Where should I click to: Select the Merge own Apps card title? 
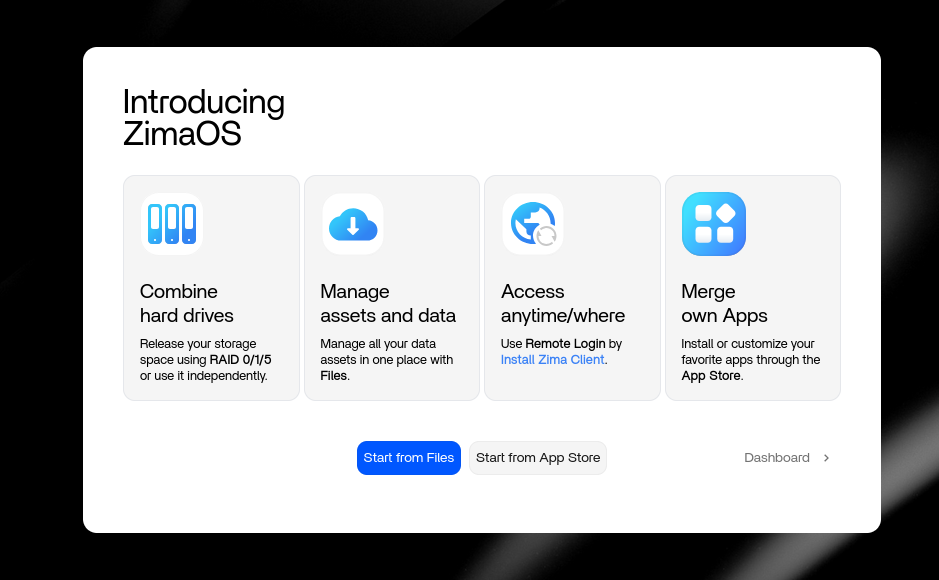(724, 303)
